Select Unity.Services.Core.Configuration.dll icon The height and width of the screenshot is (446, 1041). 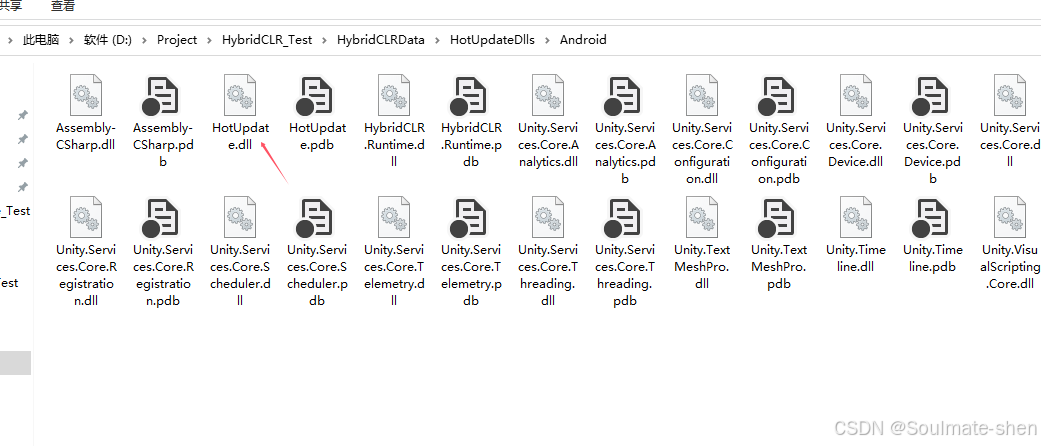point(702,95)
